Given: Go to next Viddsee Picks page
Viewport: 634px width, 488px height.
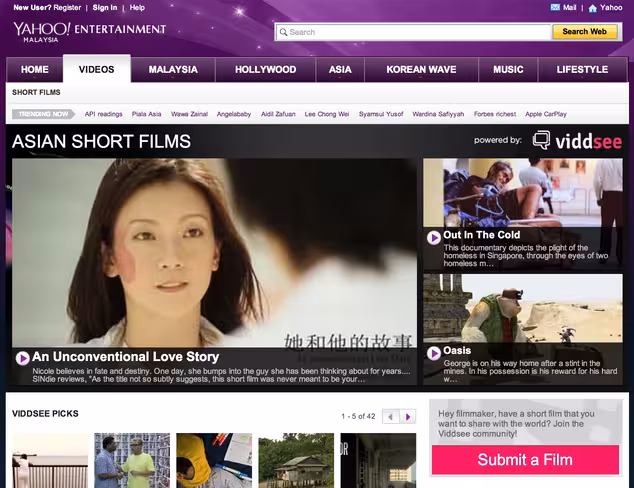Looking at the screenshot, I should 408,416.
